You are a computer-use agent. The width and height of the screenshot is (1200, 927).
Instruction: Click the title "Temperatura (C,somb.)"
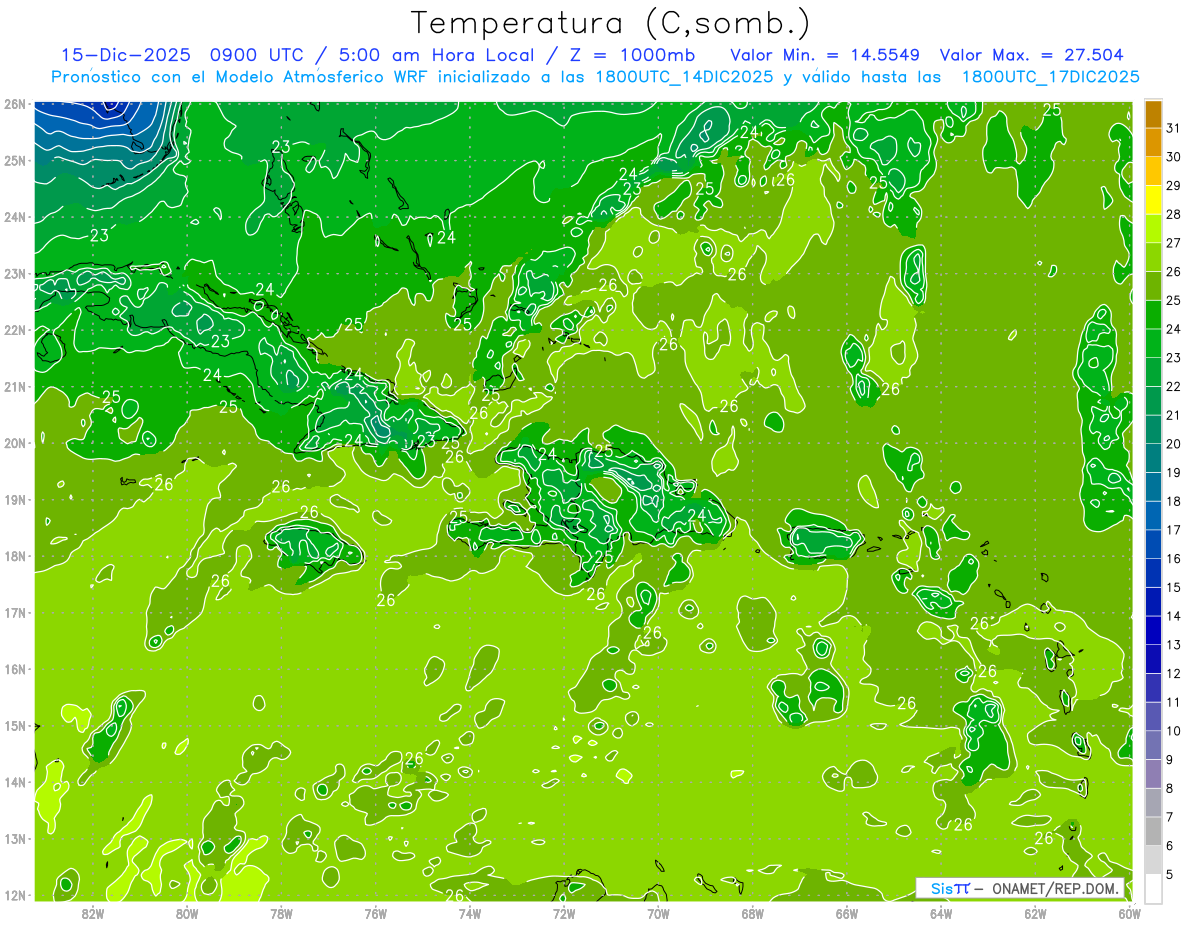[611, 24]
